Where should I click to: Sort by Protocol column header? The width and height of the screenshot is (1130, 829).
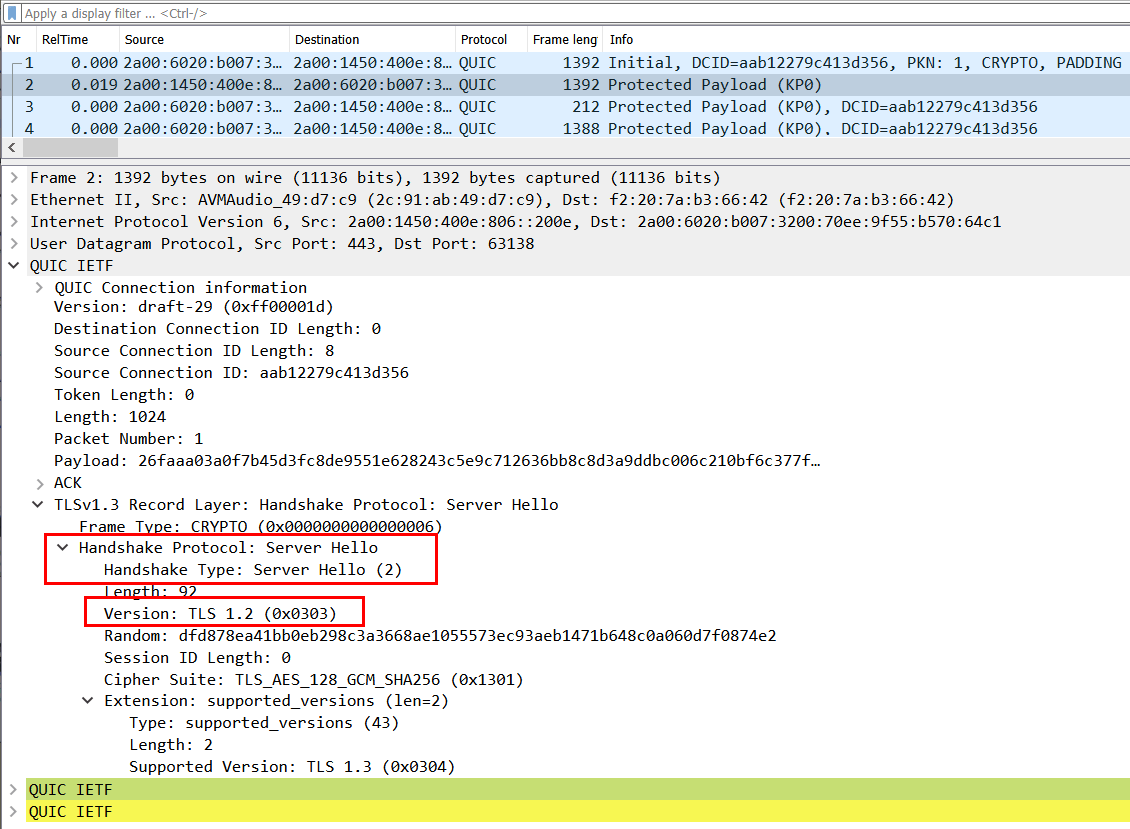click(491, 40)
